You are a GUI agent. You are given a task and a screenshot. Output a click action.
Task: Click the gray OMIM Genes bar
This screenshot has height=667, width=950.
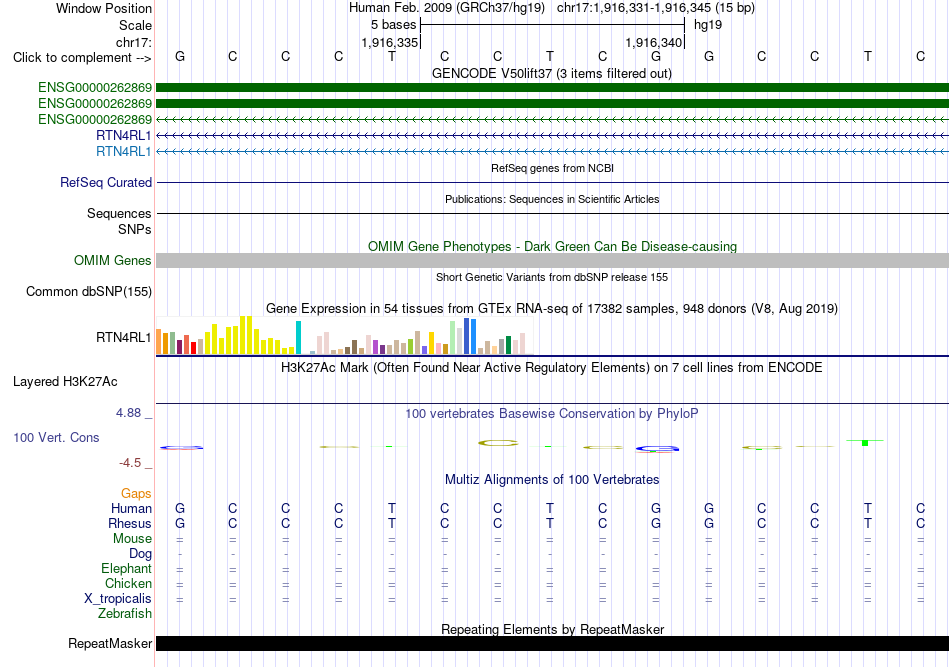pyautogui.click(x=553, y=260)
